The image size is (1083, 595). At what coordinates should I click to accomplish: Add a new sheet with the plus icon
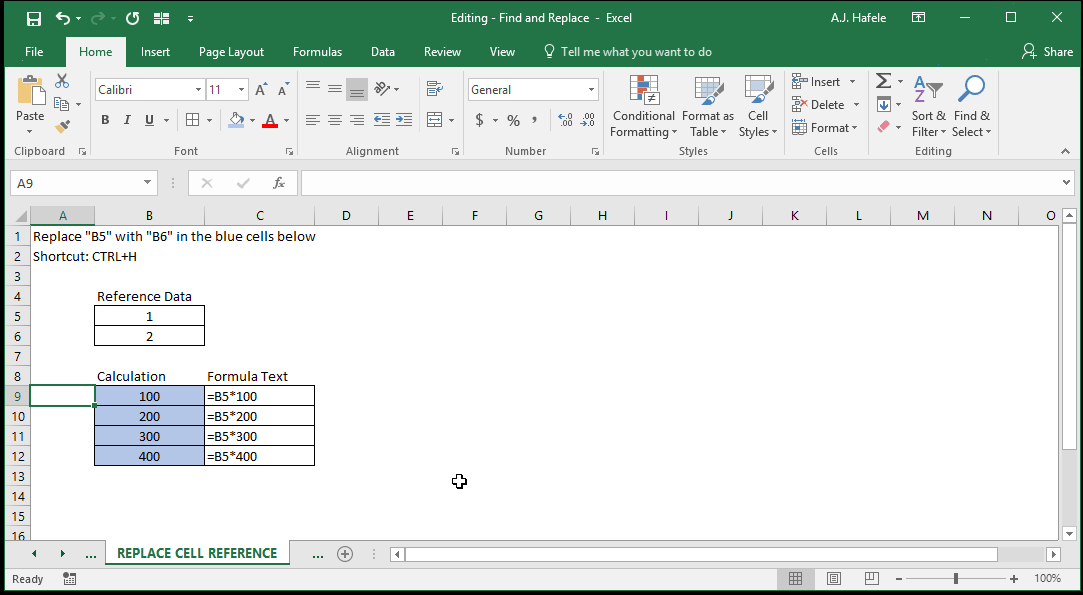345,554
